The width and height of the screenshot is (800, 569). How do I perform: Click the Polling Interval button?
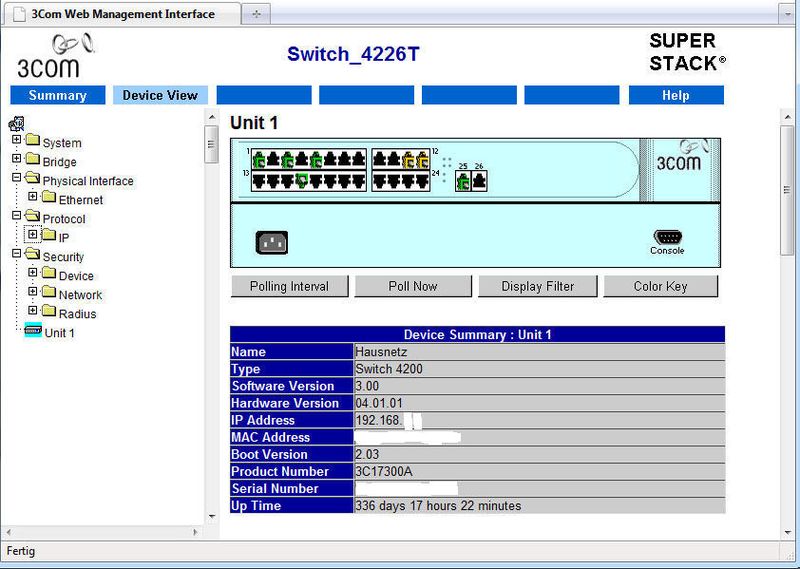tap(289, 286)
